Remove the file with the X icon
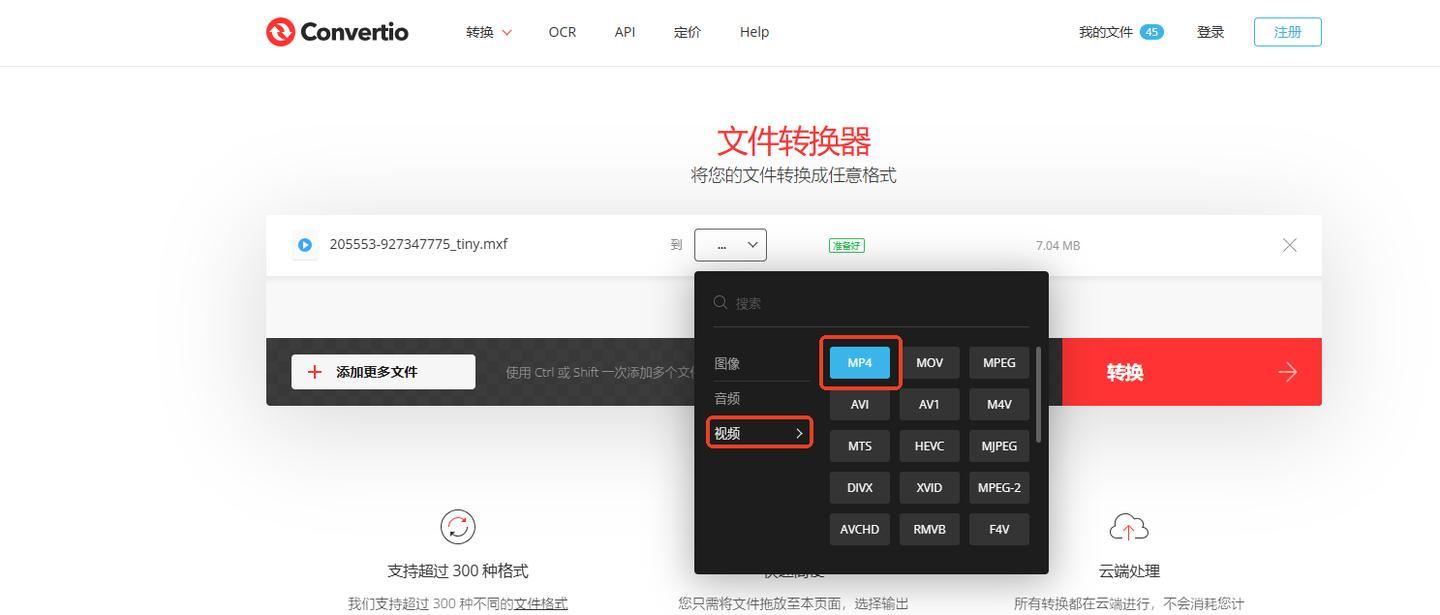The width and height of the screenshot is (1440, 615). pyautogui.click(x=1289, y=245)
